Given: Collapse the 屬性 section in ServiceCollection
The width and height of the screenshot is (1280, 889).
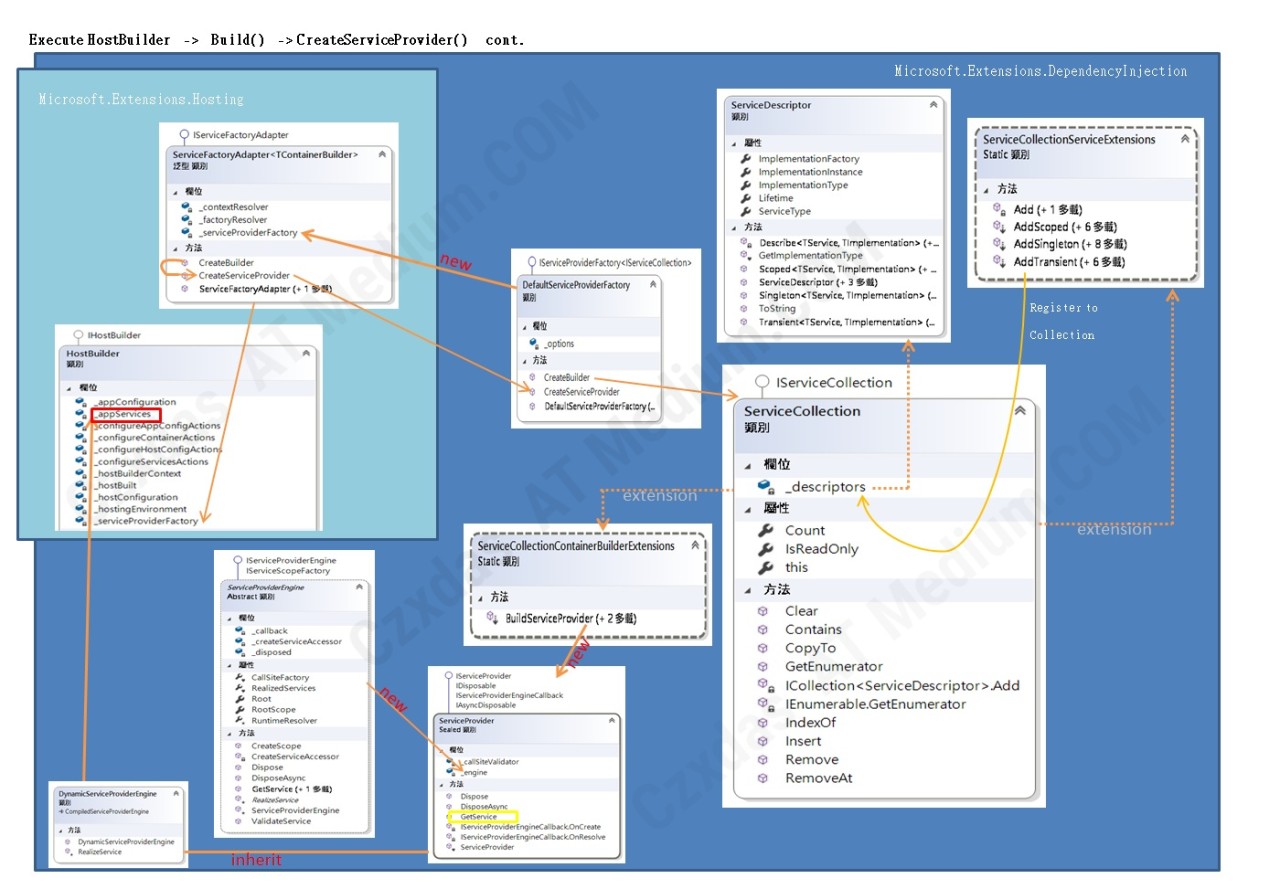Looking at the screenshot, I should click(747, 509).
